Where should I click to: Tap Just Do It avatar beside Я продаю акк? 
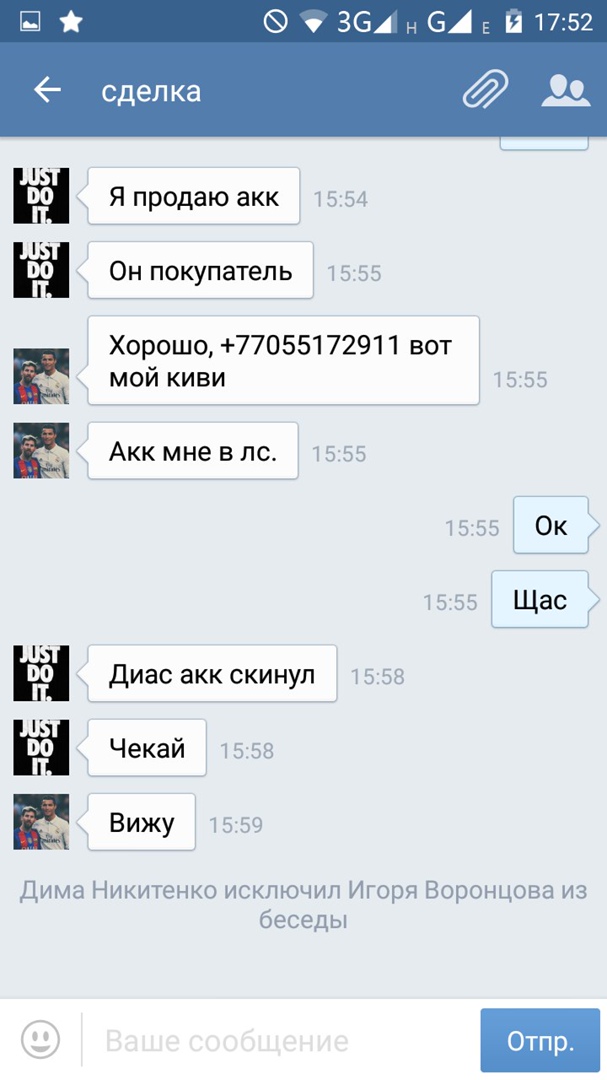41,196
